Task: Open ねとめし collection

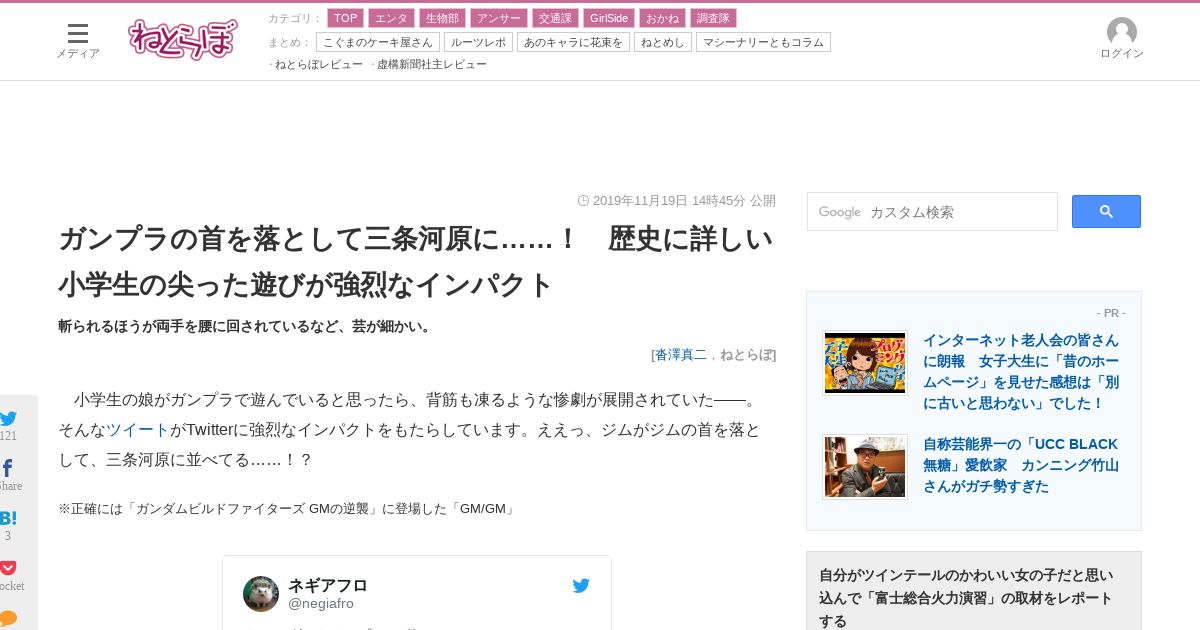Action: click(663, 42)
